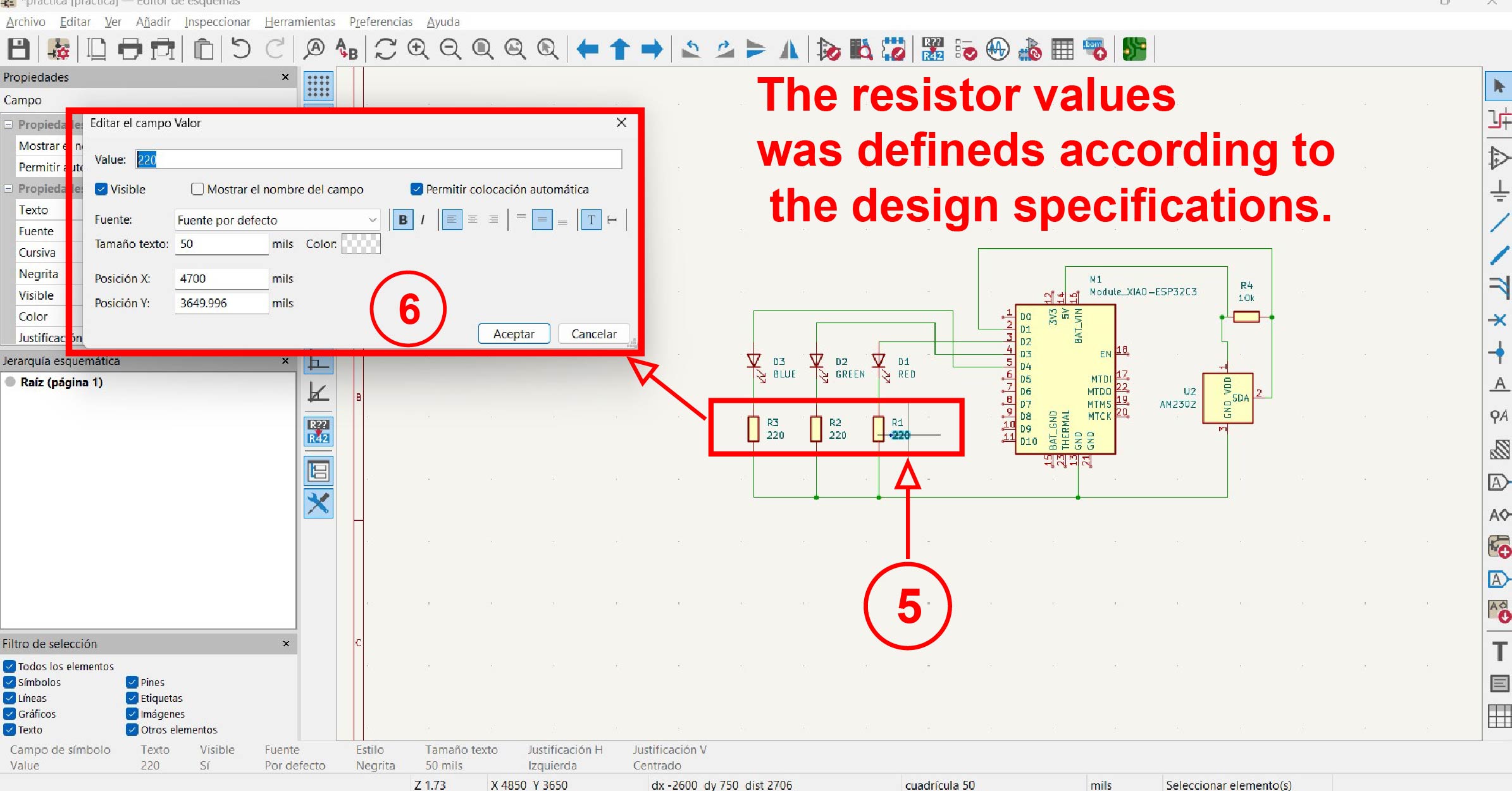Click the Color swatch in dialog
The width and height of the screenshot is (1512, 791).
(x=361, y=244)
